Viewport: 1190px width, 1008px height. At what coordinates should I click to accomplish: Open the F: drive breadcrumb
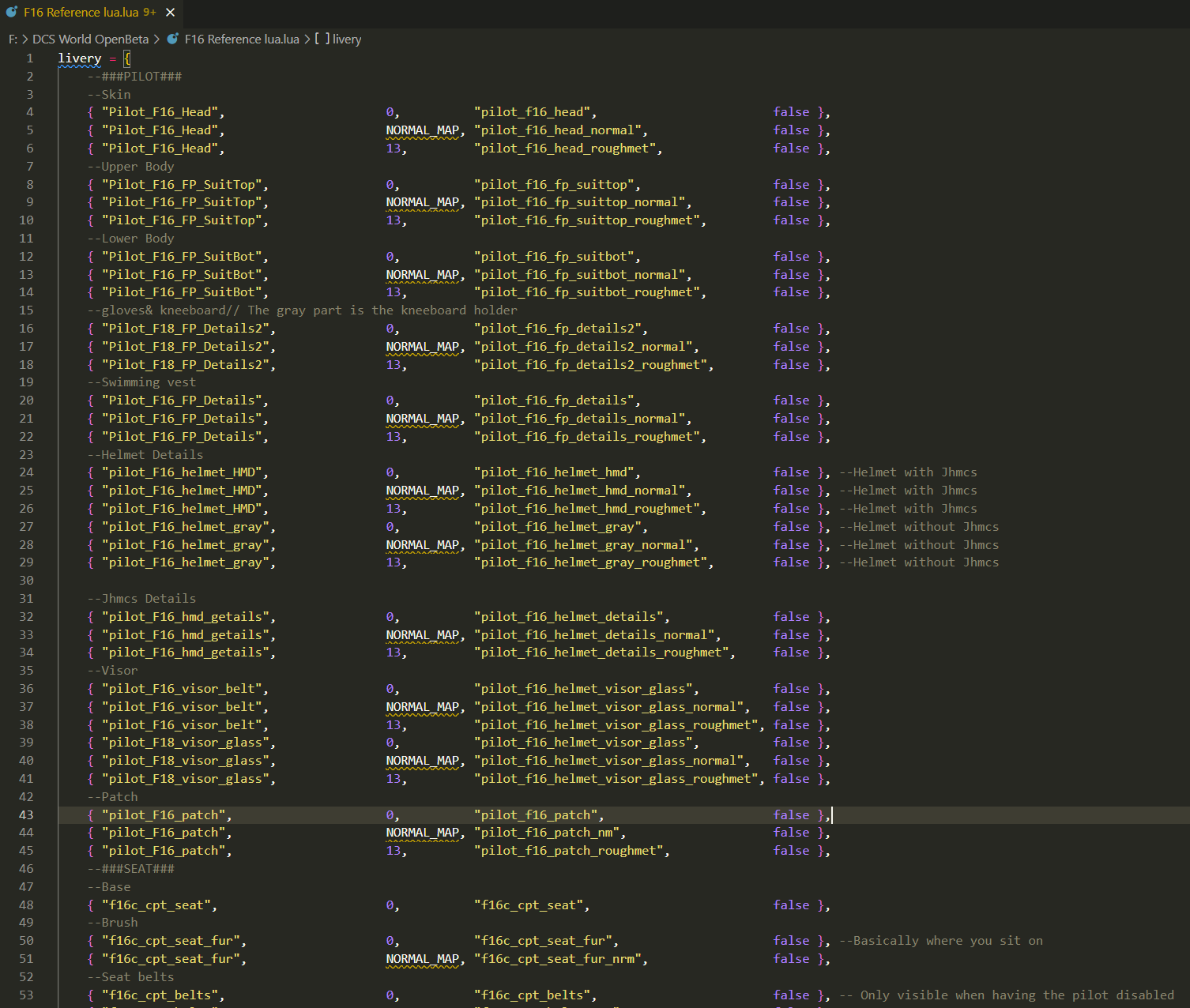click(13, 39)
